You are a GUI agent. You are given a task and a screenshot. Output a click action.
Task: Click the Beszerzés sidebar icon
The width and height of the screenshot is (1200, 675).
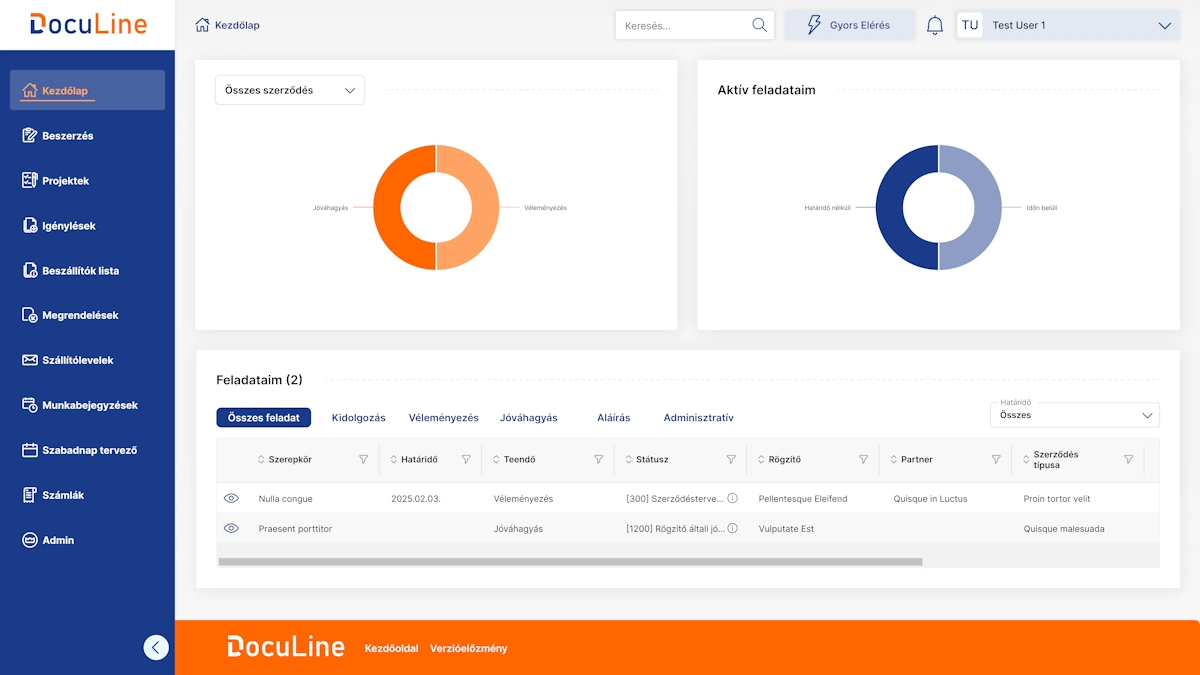[30, 136]
